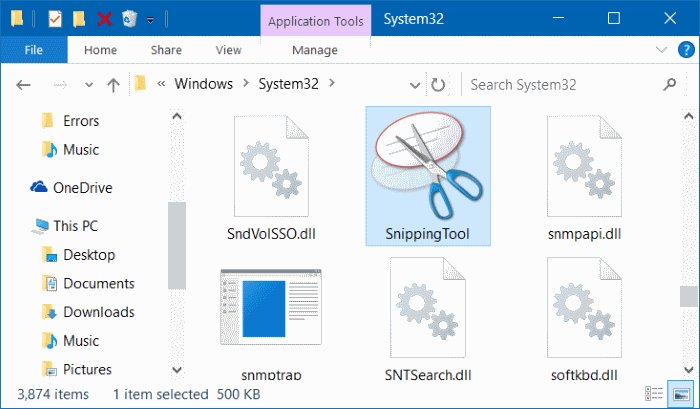Click the SndVolSSO.dll file name label
Screen dimensions: 700x409
pyautogui.click(x=271, y=234)
